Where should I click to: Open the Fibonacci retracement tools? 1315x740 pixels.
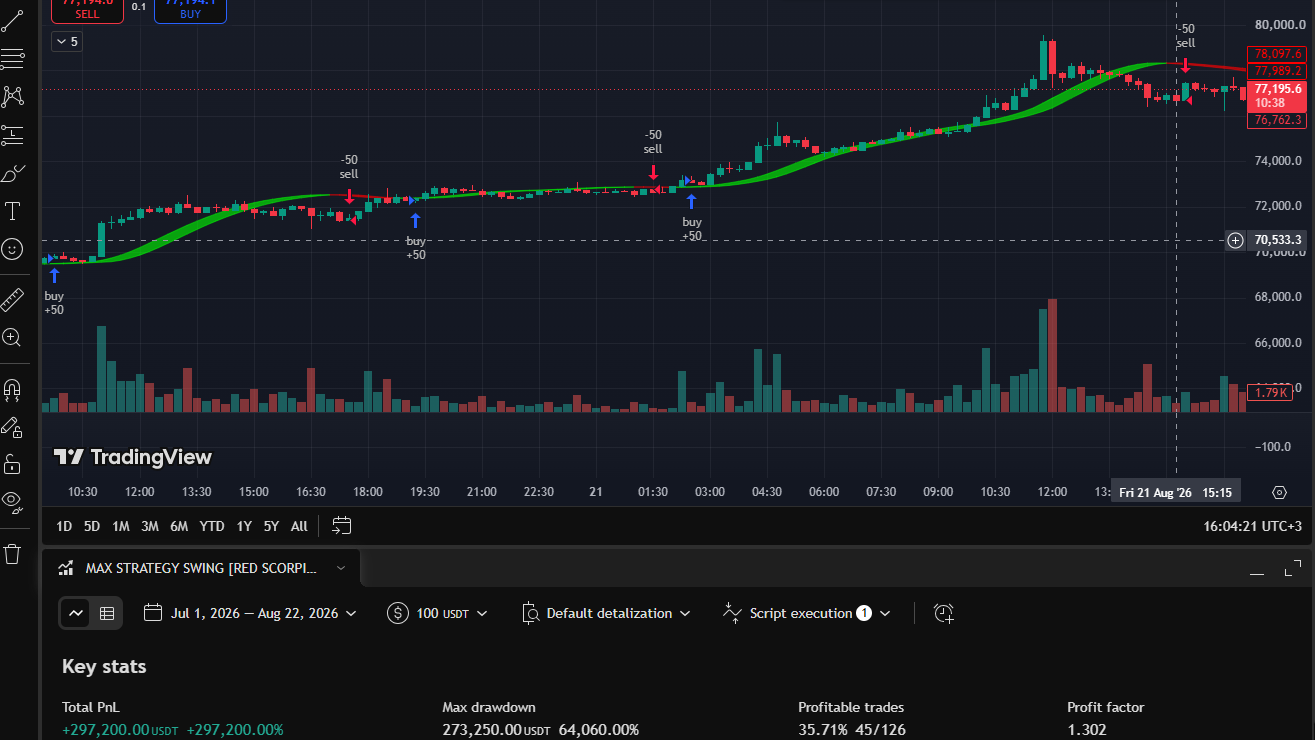[x=12, y=59]
